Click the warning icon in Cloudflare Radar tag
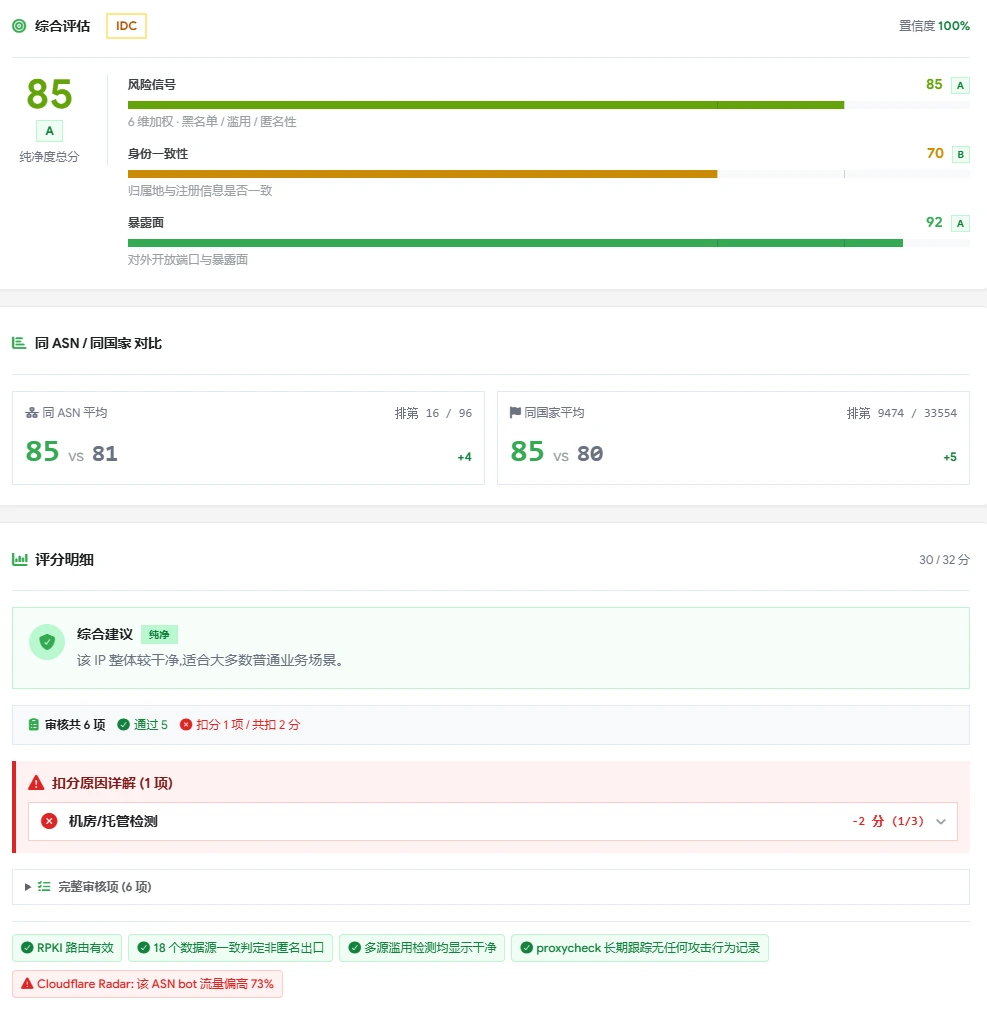 click(27, 984)
